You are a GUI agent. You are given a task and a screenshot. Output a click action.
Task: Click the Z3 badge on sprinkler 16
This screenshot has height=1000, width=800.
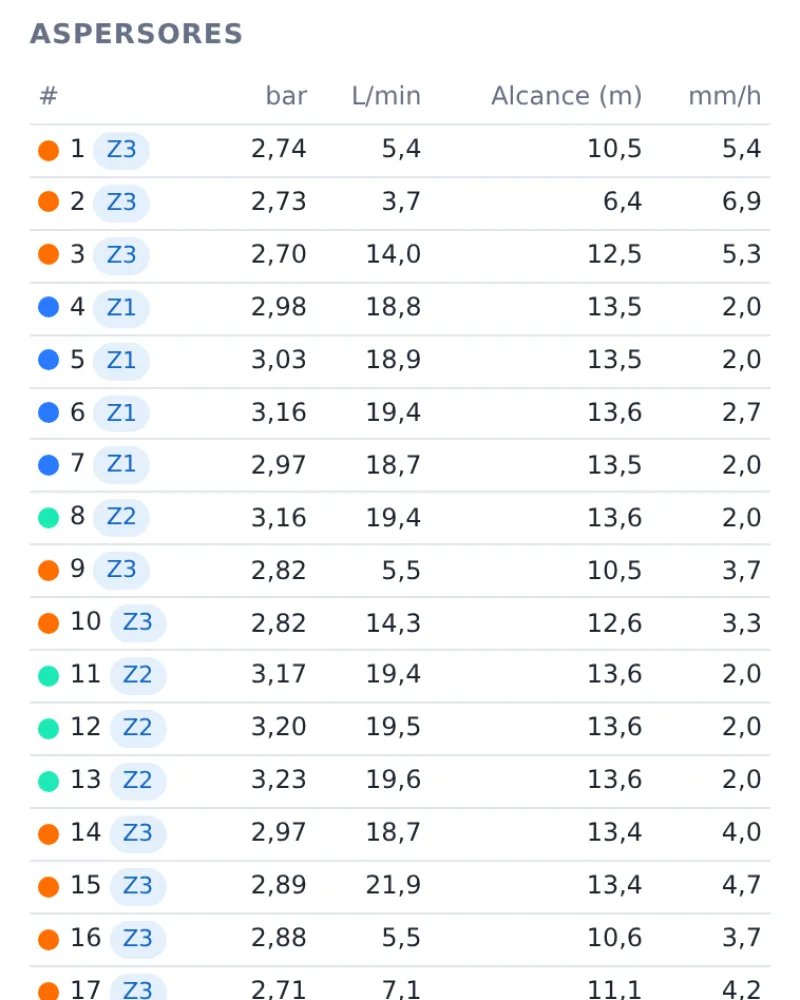(x=138, y=939)
